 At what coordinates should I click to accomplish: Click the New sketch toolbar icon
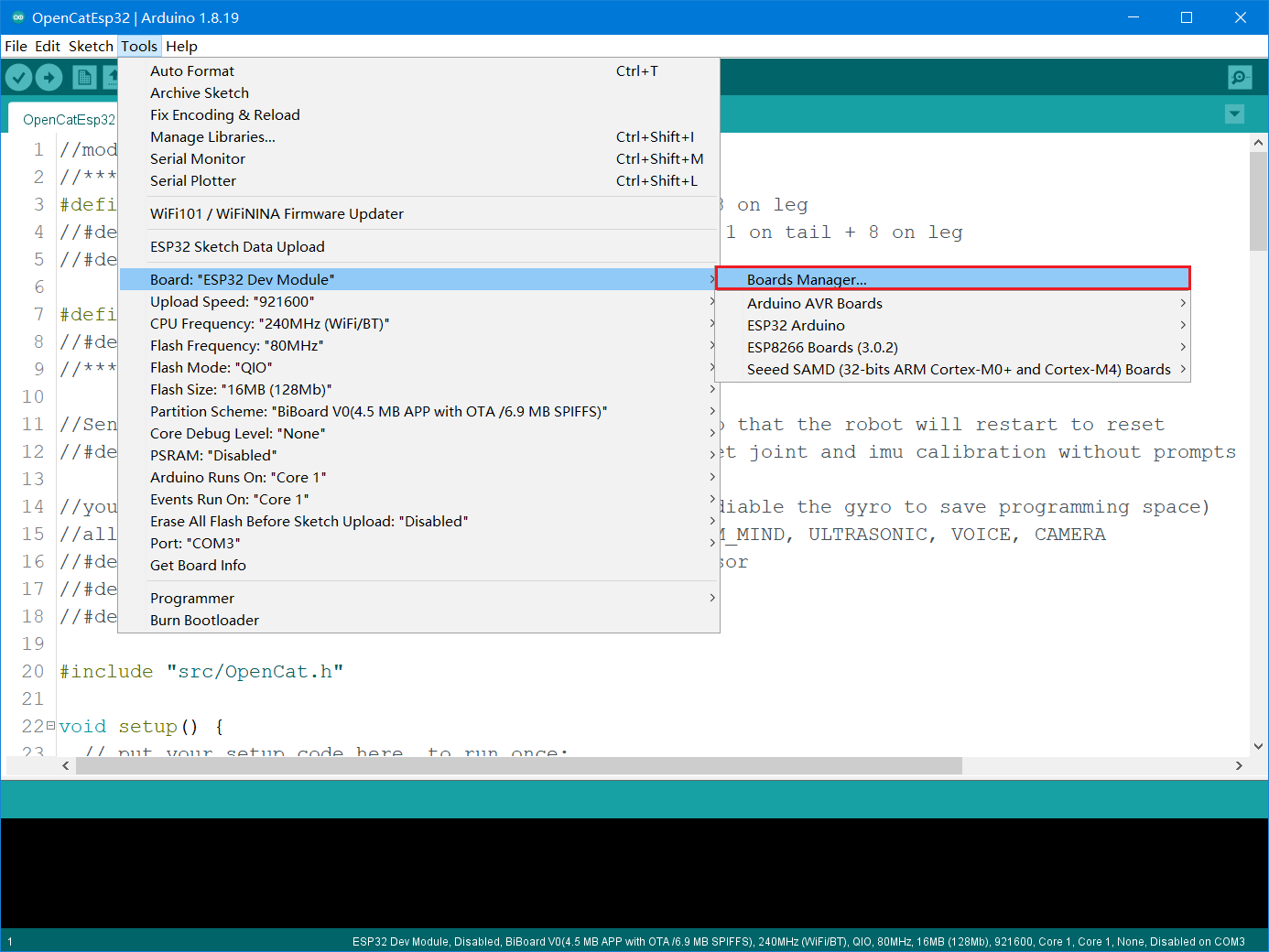[x=84, y=78]
